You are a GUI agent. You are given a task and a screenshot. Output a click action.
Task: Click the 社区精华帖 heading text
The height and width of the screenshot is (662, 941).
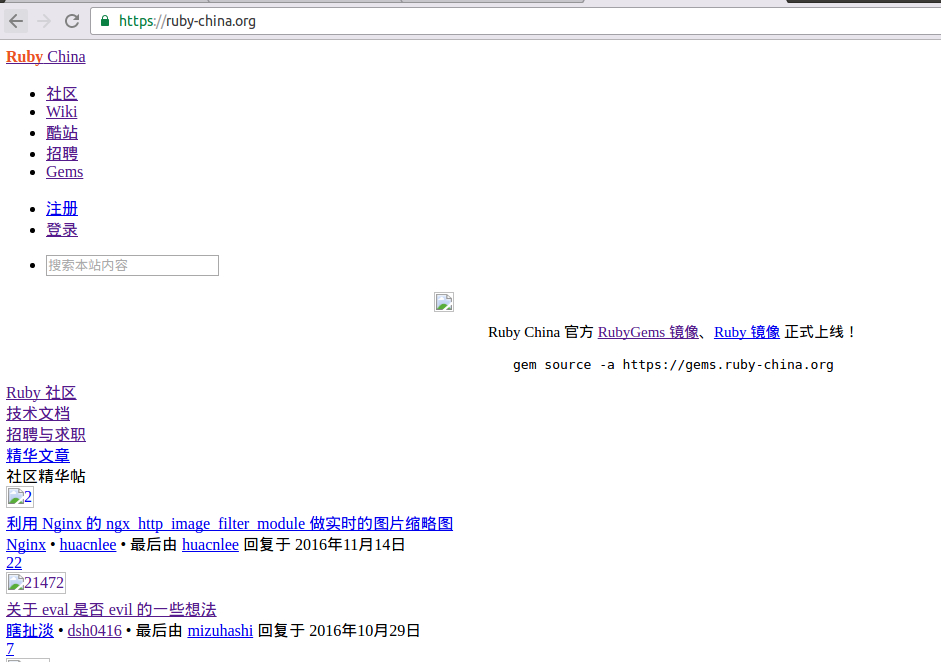tap(46, 477)
